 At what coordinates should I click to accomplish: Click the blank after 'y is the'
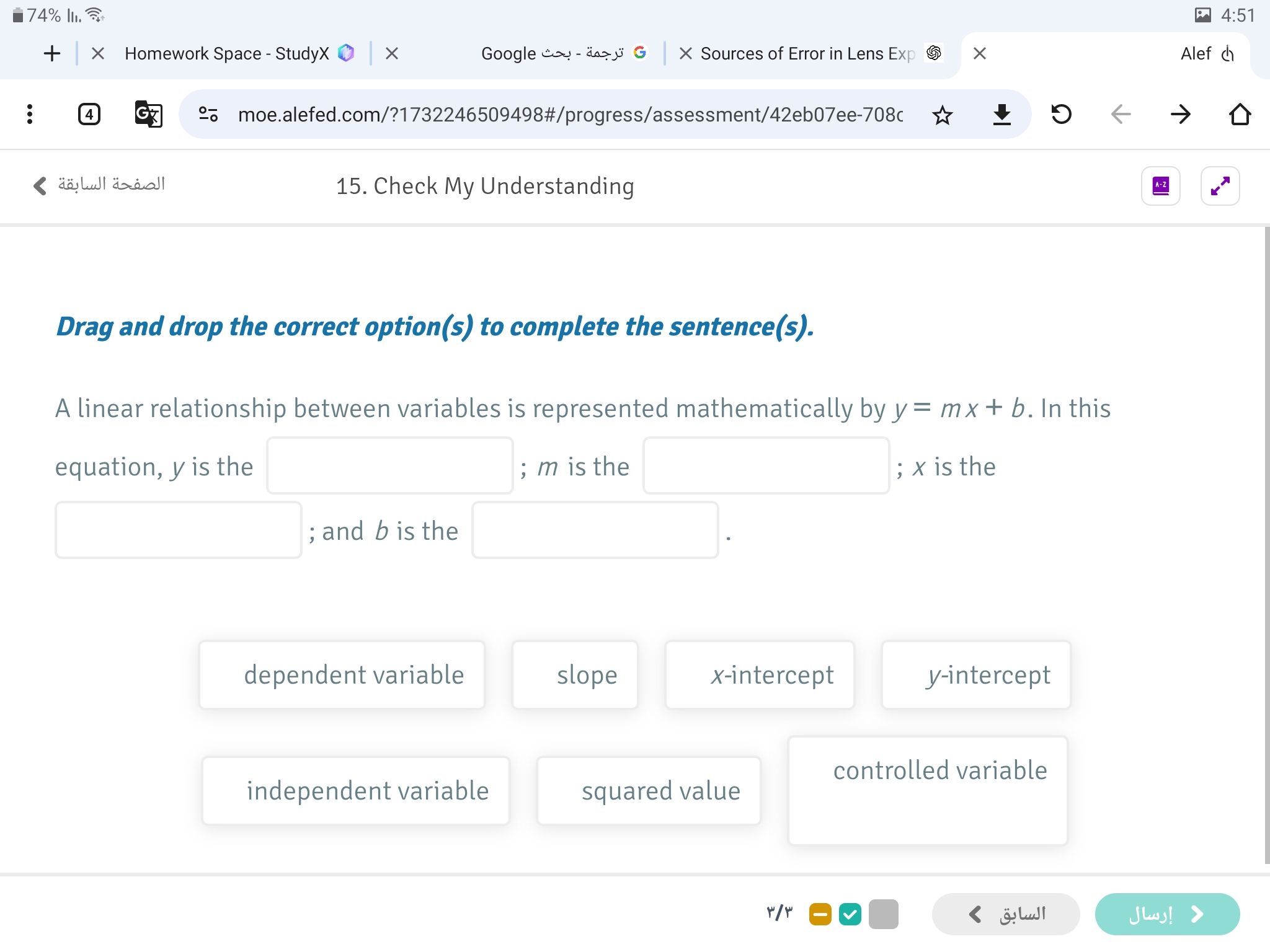(390, 465)
